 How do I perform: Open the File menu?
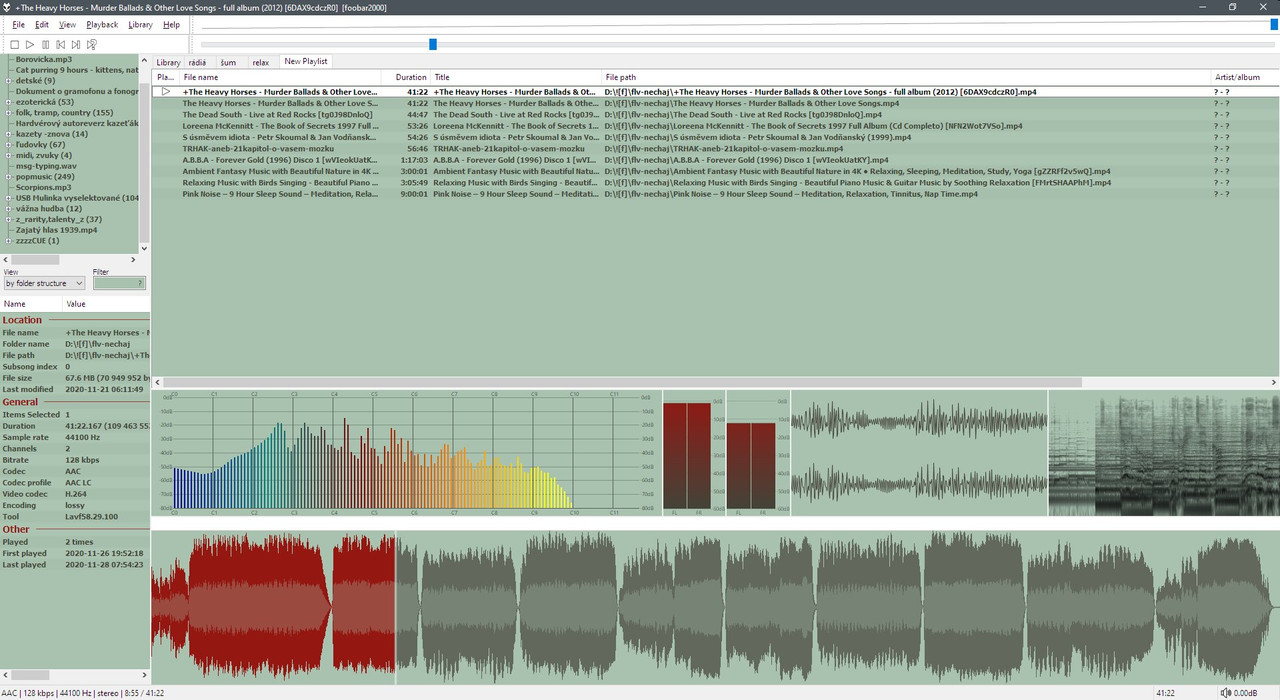point(18,24)
